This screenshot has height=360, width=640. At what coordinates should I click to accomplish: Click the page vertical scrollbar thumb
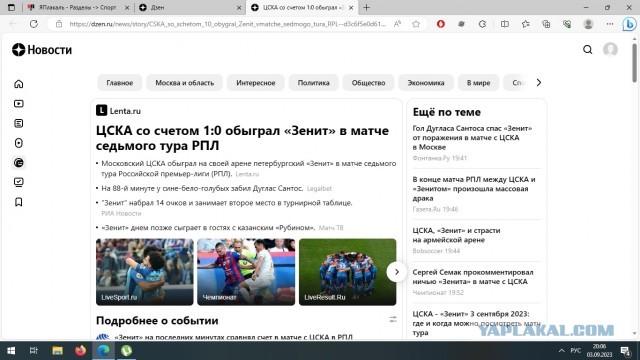point(634,62)
